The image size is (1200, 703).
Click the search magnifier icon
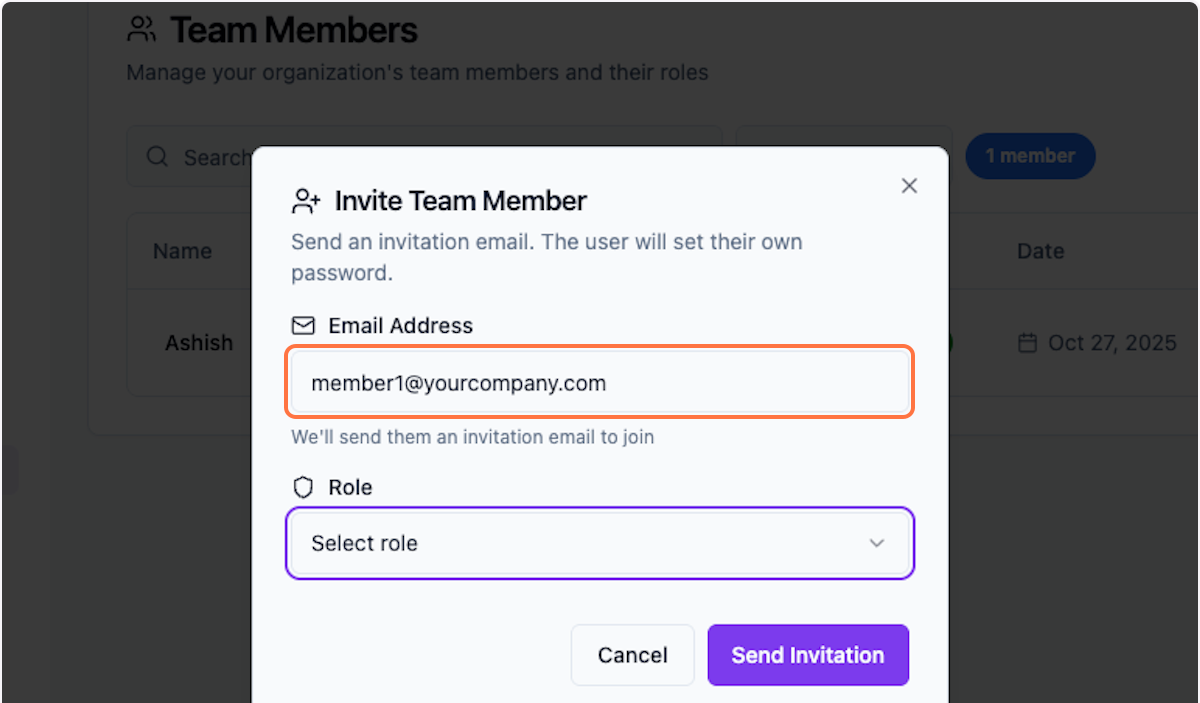[157, 157]
